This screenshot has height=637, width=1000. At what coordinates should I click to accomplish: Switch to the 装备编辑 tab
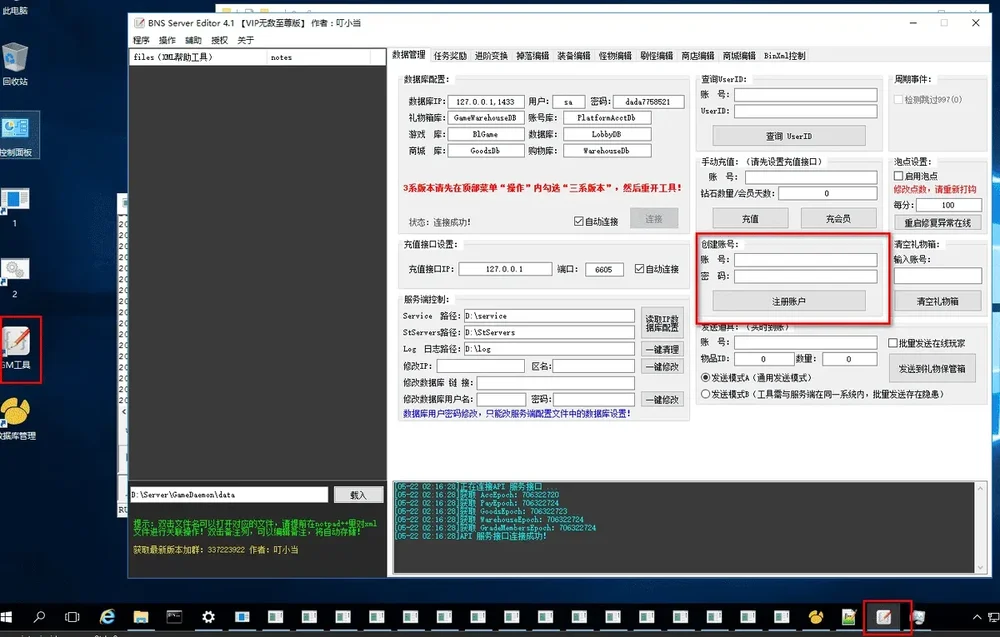tap(574, 56)
